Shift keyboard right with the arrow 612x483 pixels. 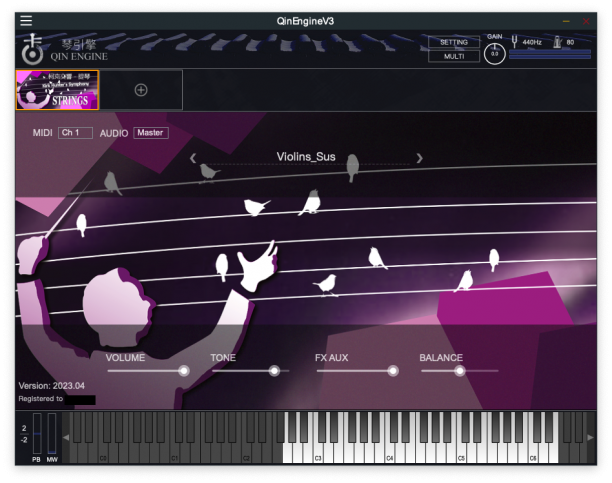(591, 438)
